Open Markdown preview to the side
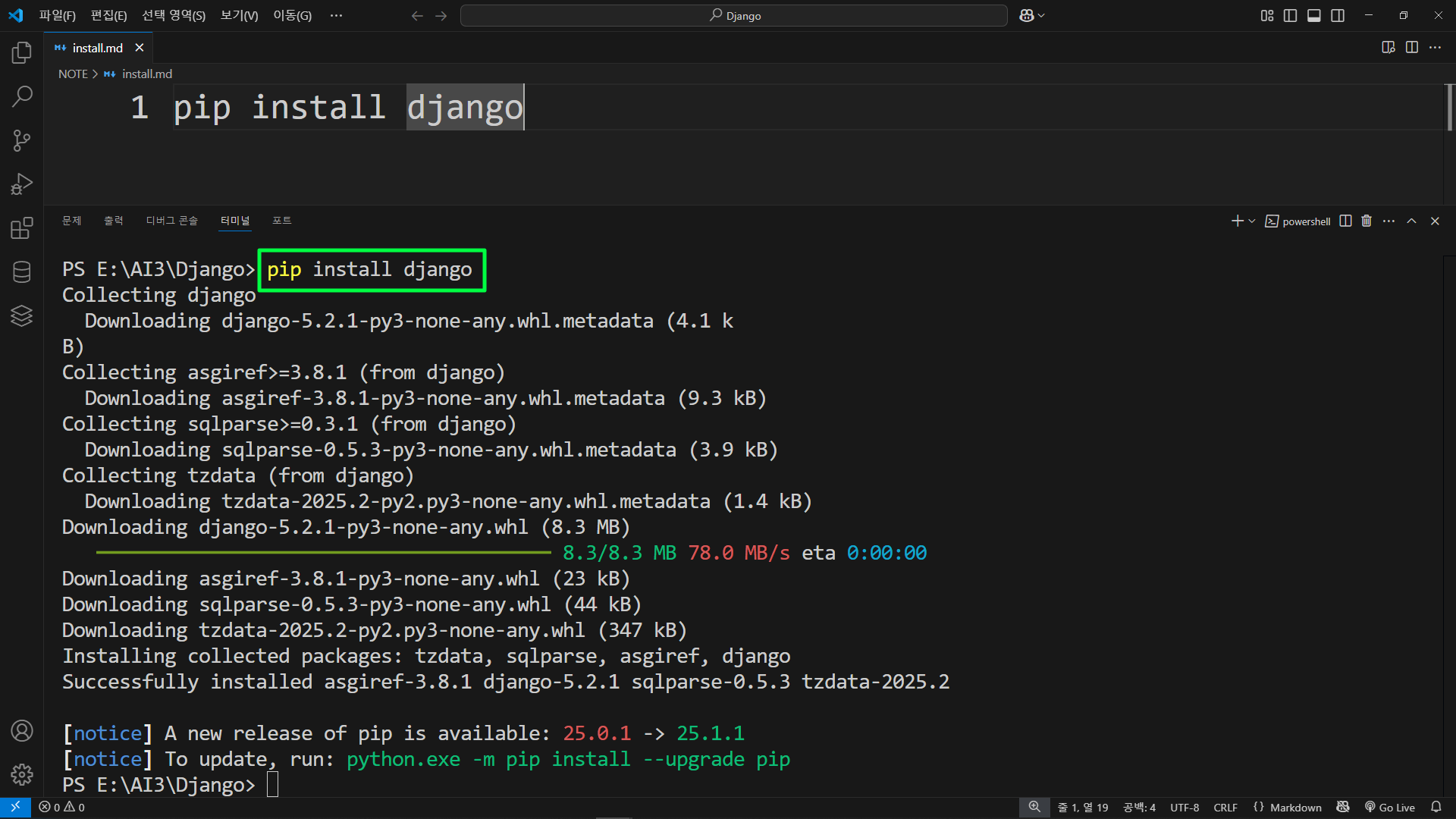1456x819 pixels. click(x=1389, y=48)
